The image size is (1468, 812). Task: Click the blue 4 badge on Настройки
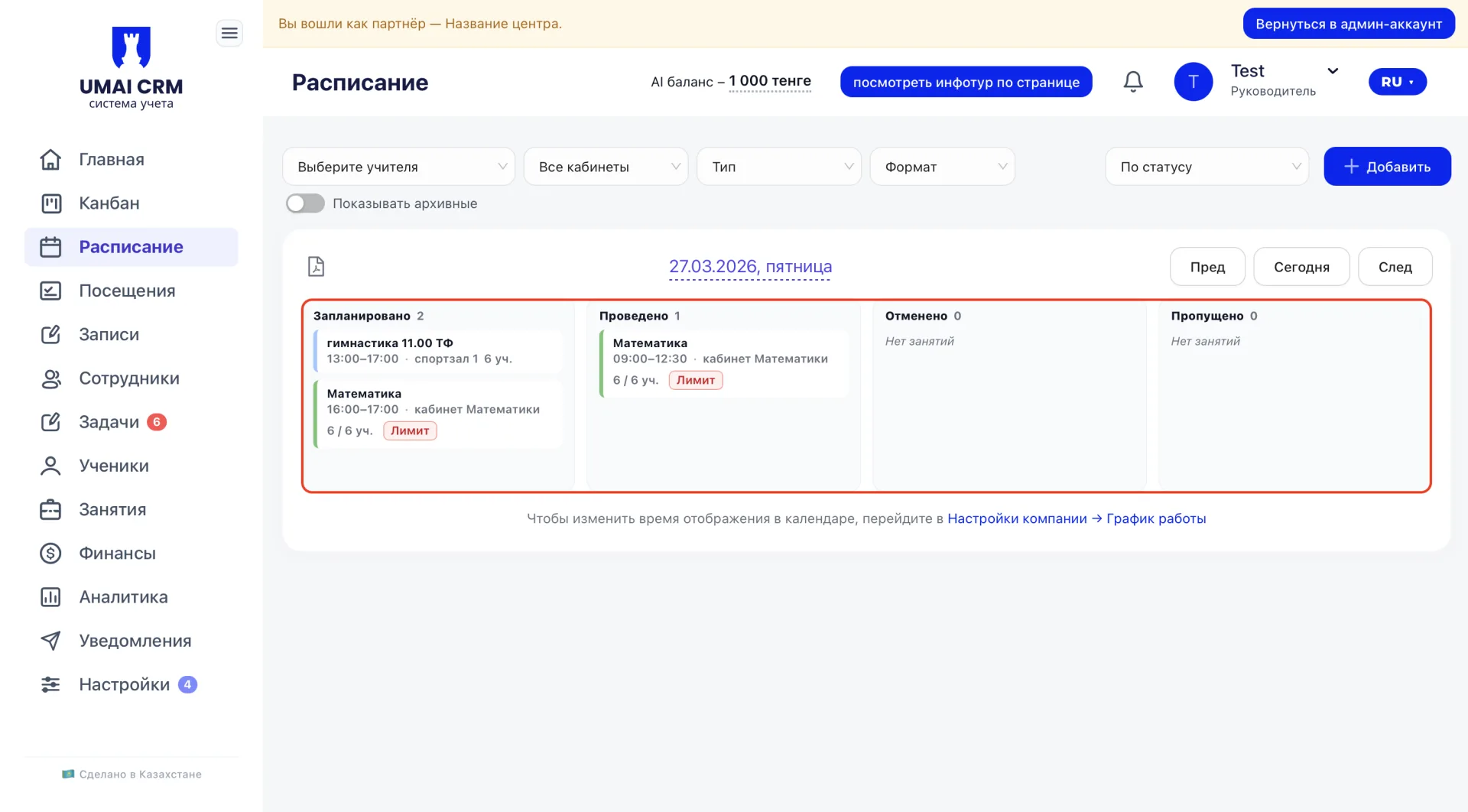click(187, 684)
